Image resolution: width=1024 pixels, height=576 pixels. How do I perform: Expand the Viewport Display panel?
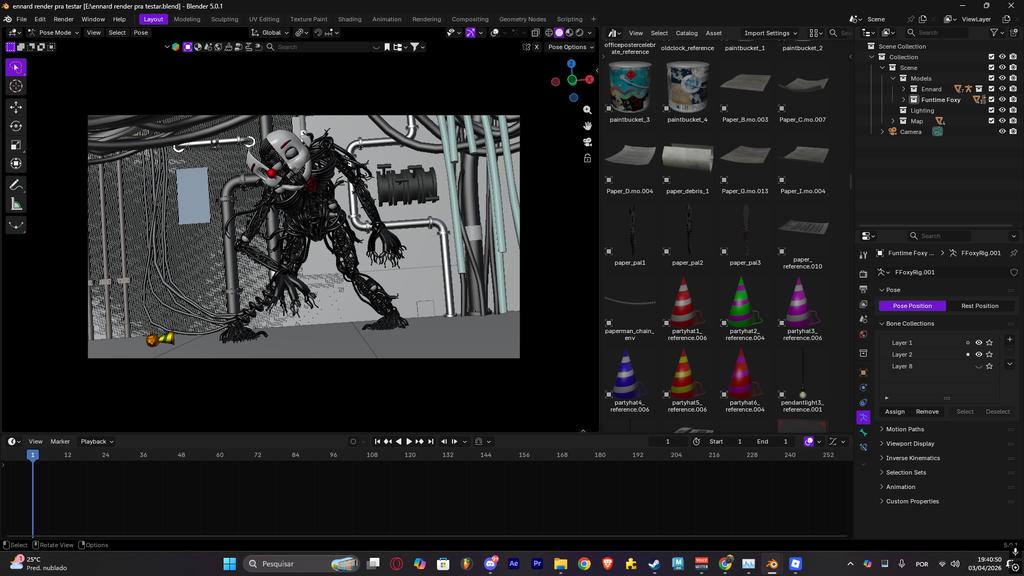click(x=910, y=443)
